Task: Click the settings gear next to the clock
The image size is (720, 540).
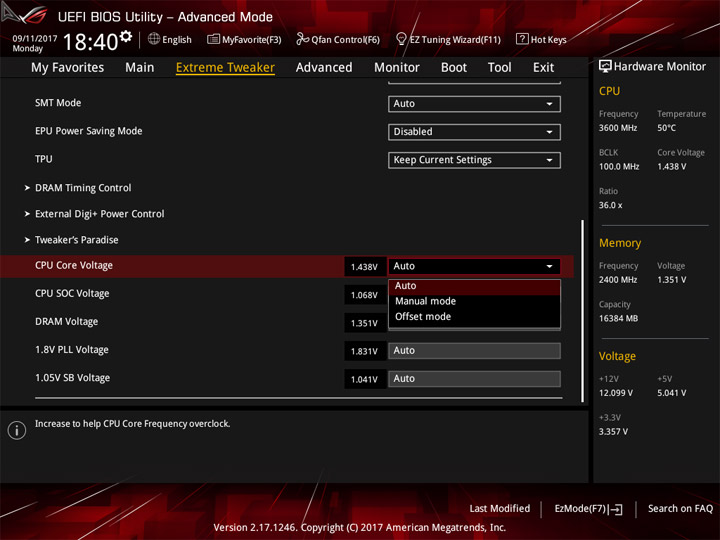Action: [x=126, y=36]
